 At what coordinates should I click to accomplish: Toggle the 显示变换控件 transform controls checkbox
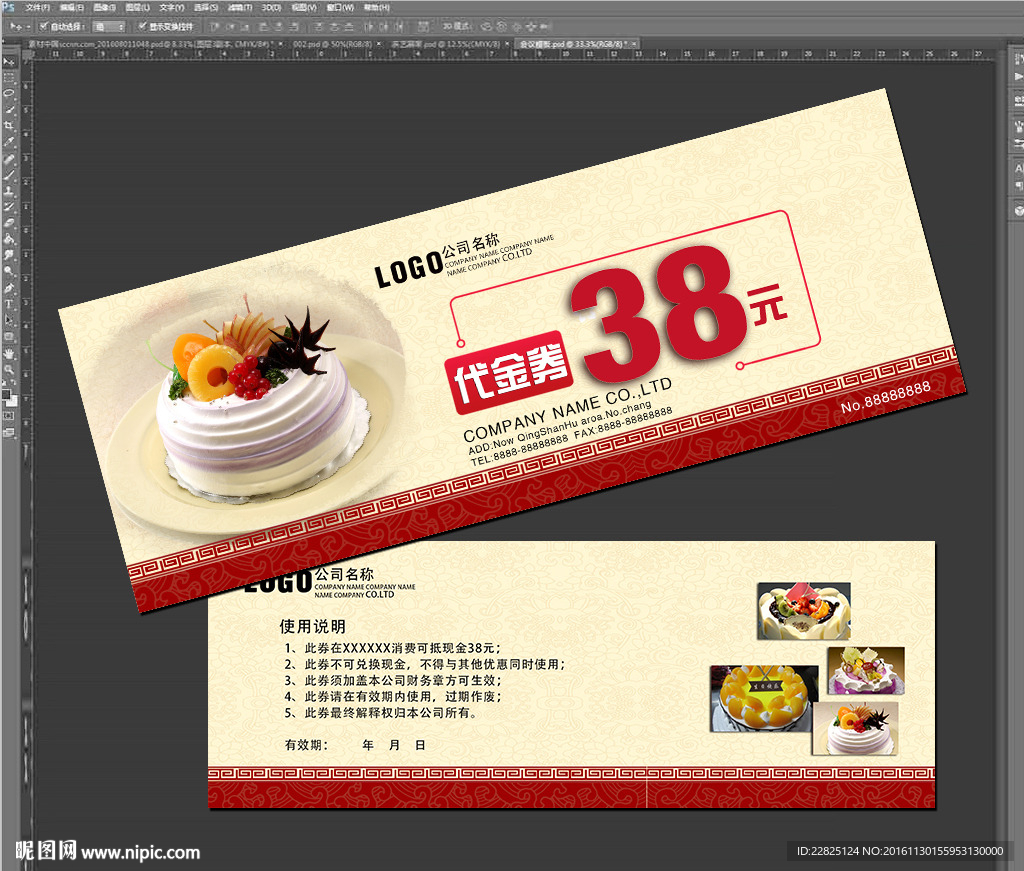[143, 26]
